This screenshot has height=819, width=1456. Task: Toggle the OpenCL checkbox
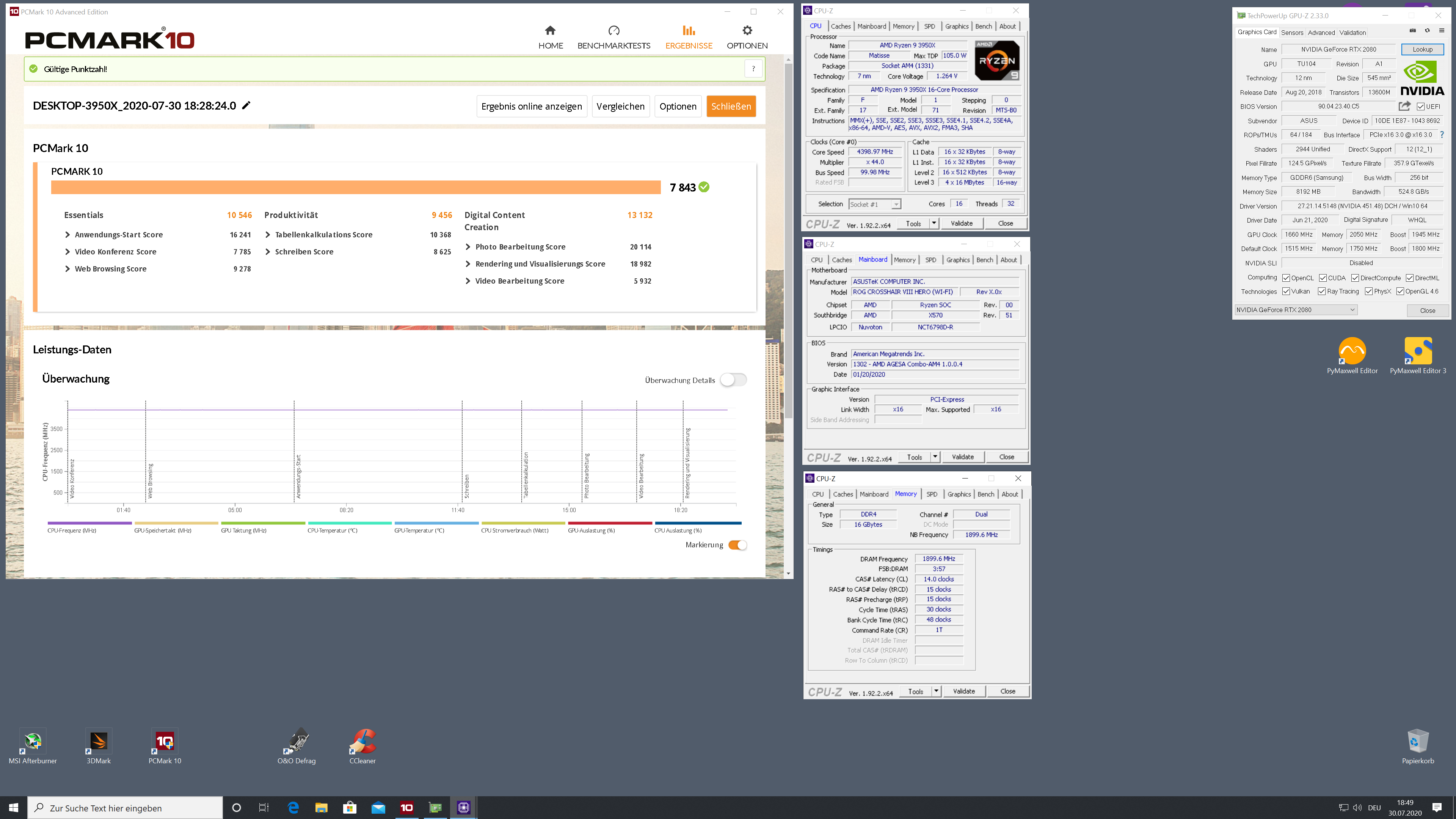coord(1286,278)
